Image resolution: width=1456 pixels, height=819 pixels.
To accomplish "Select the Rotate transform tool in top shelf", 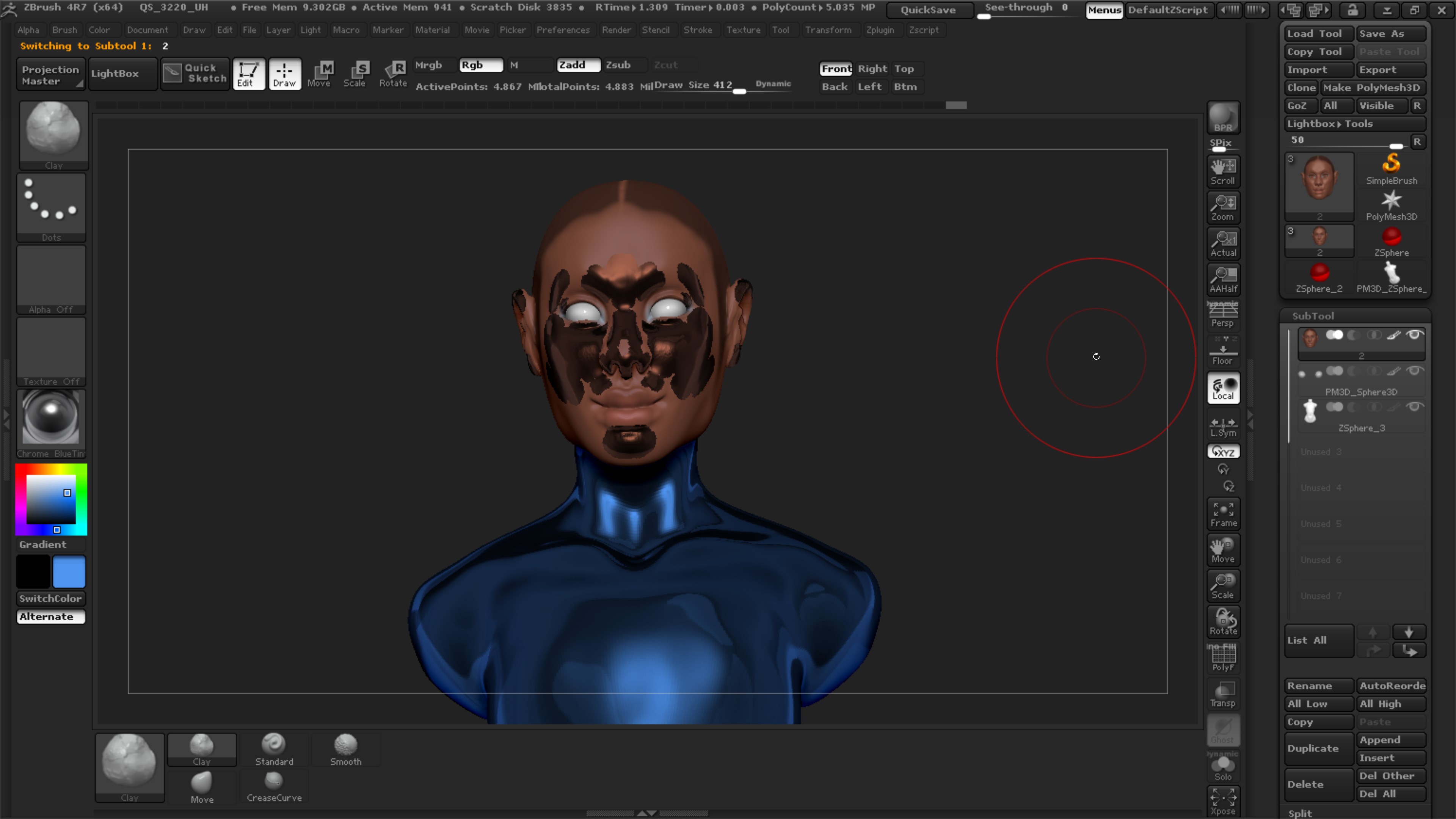I will [x=393, y=74].
